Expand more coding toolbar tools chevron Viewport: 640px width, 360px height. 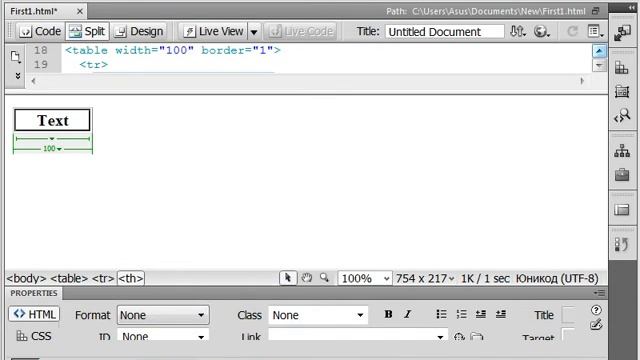point(18,76)
